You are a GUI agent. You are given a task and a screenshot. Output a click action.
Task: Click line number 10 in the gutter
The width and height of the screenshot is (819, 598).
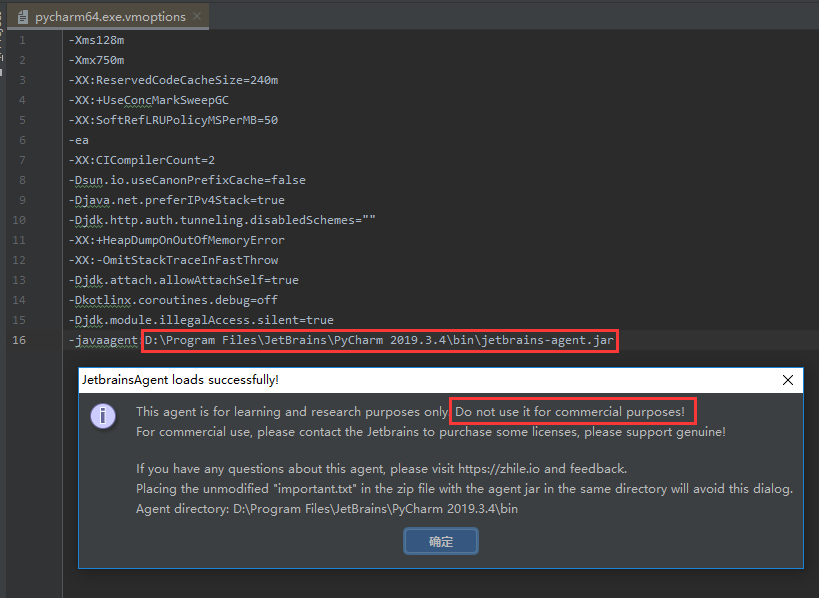point(19,220)
